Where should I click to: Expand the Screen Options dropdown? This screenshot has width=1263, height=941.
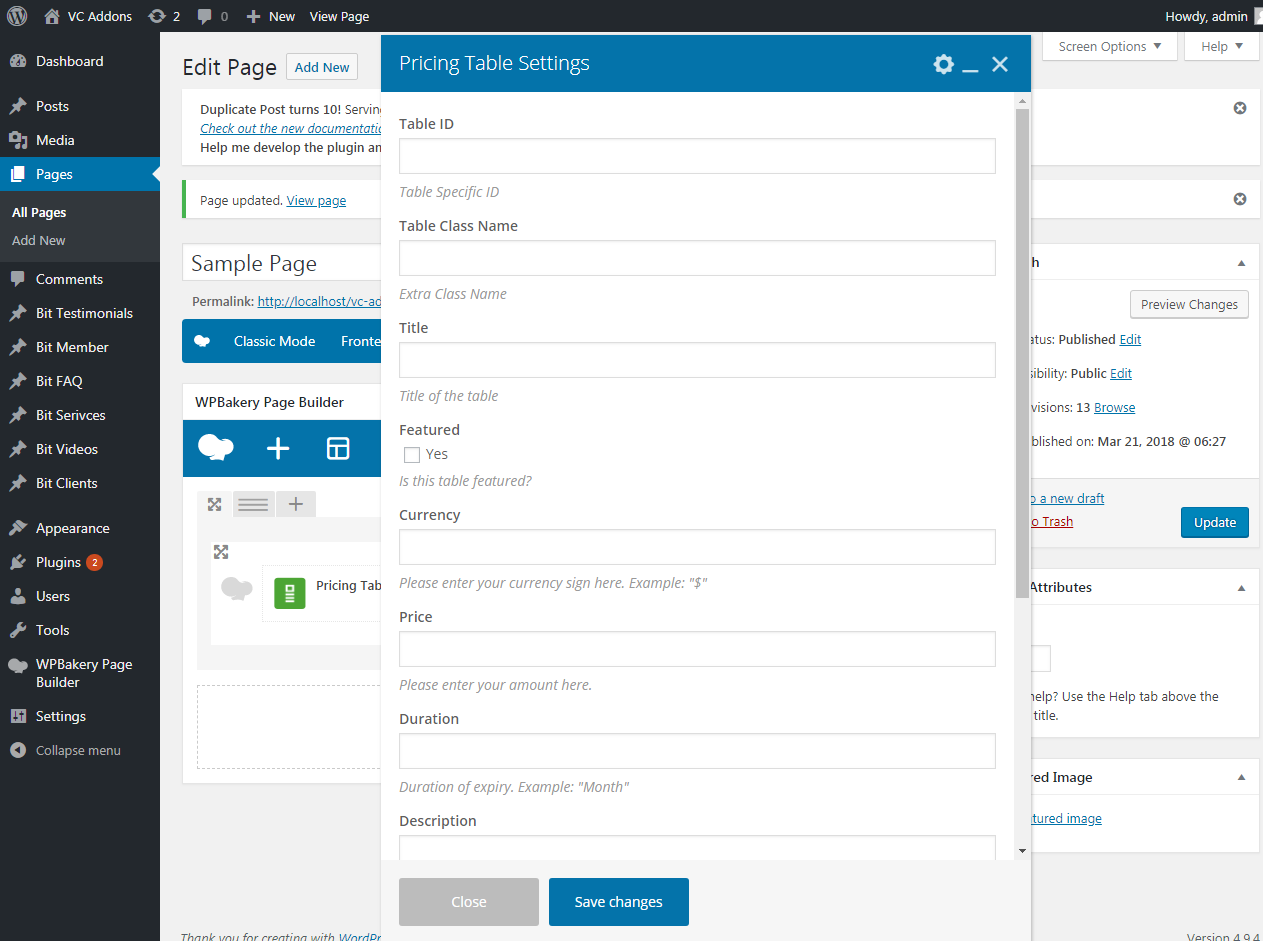pos(1109,46)
